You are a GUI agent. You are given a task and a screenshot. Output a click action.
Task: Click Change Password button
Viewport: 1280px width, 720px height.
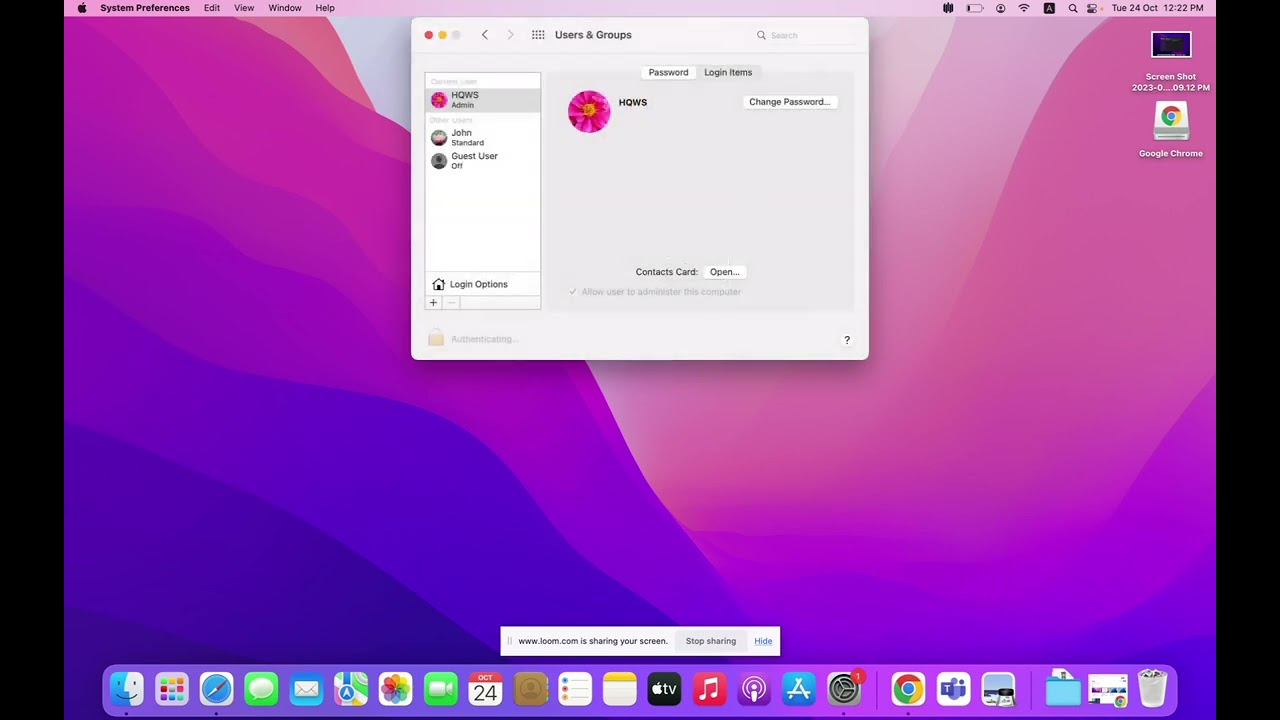click(x=790, y=102)
